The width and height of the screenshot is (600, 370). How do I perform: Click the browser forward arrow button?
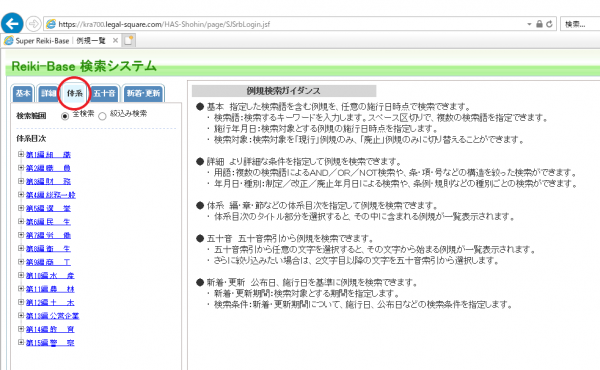coord(34,24)
